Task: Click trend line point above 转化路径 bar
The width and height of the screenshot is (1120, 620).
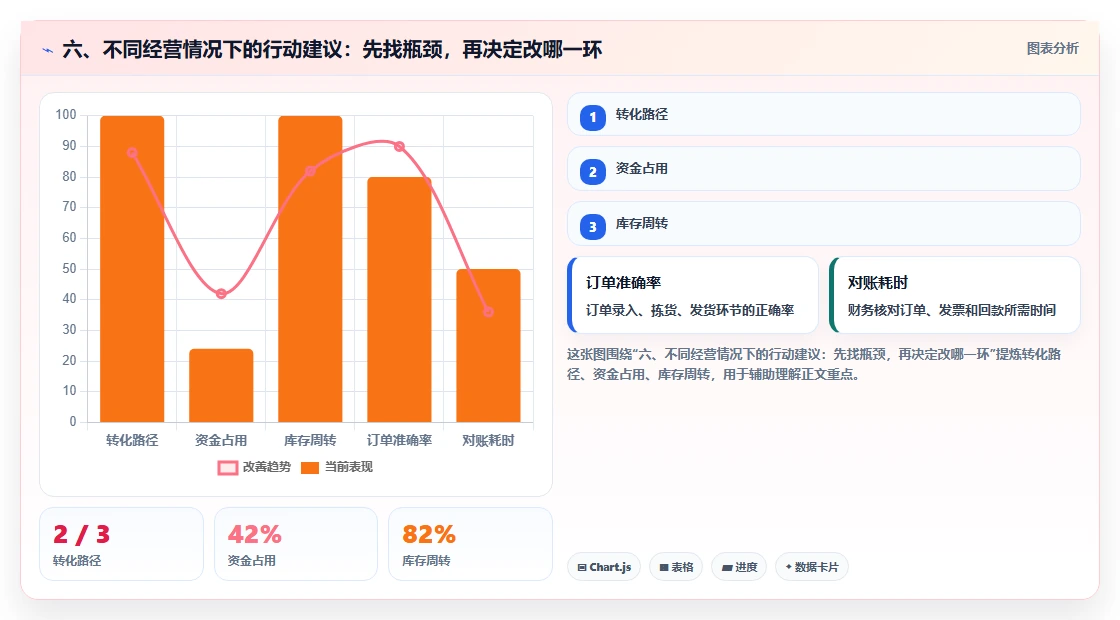Action: [x=132, y=153]
